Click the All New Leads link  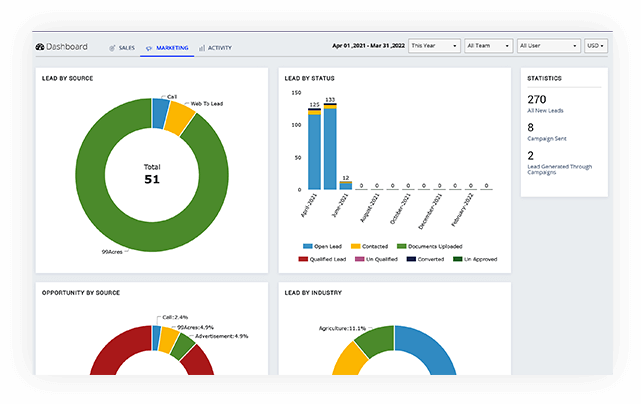(x=545, y=111)
